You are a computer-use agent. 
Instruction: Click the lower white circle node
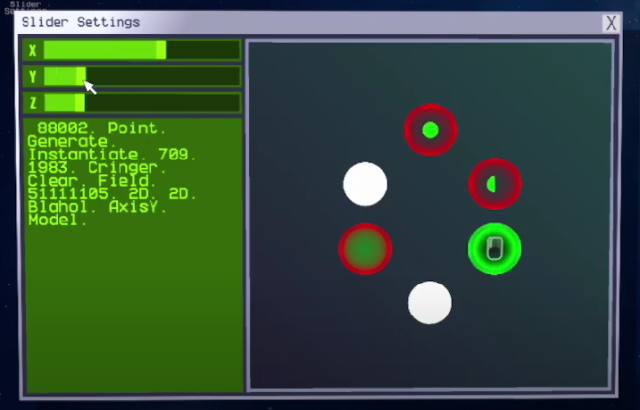coord(430,303)
